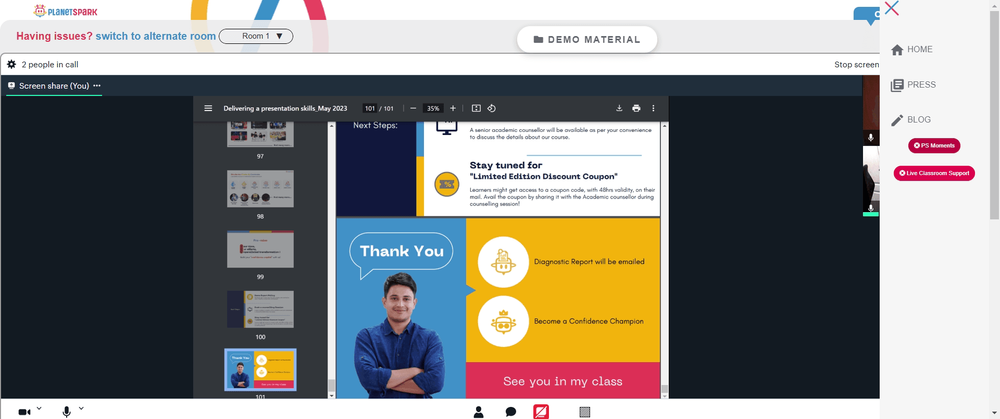The height and width of the screenshot is (419, 1000).
Task: Expand camera options chevron
Action: (x=39, y=408)
